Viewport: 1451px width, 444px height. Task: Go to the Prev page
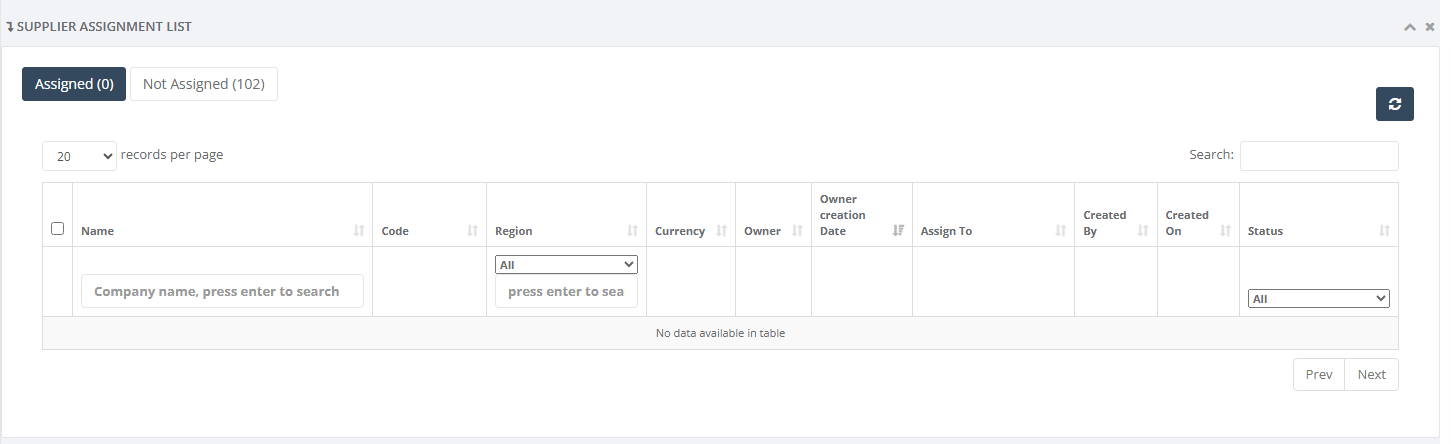click(x=1319, y=374)
